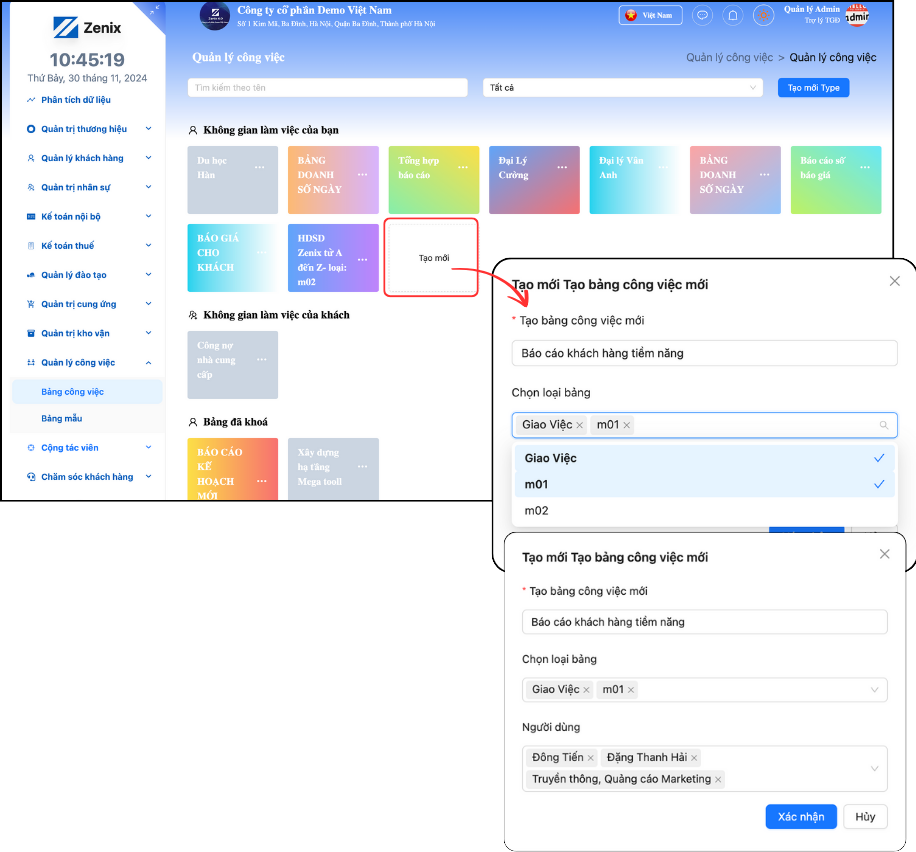This screenshot has width=916, height=852.
Task: Open the Tất cả filter dropdown
Action: 622,88
